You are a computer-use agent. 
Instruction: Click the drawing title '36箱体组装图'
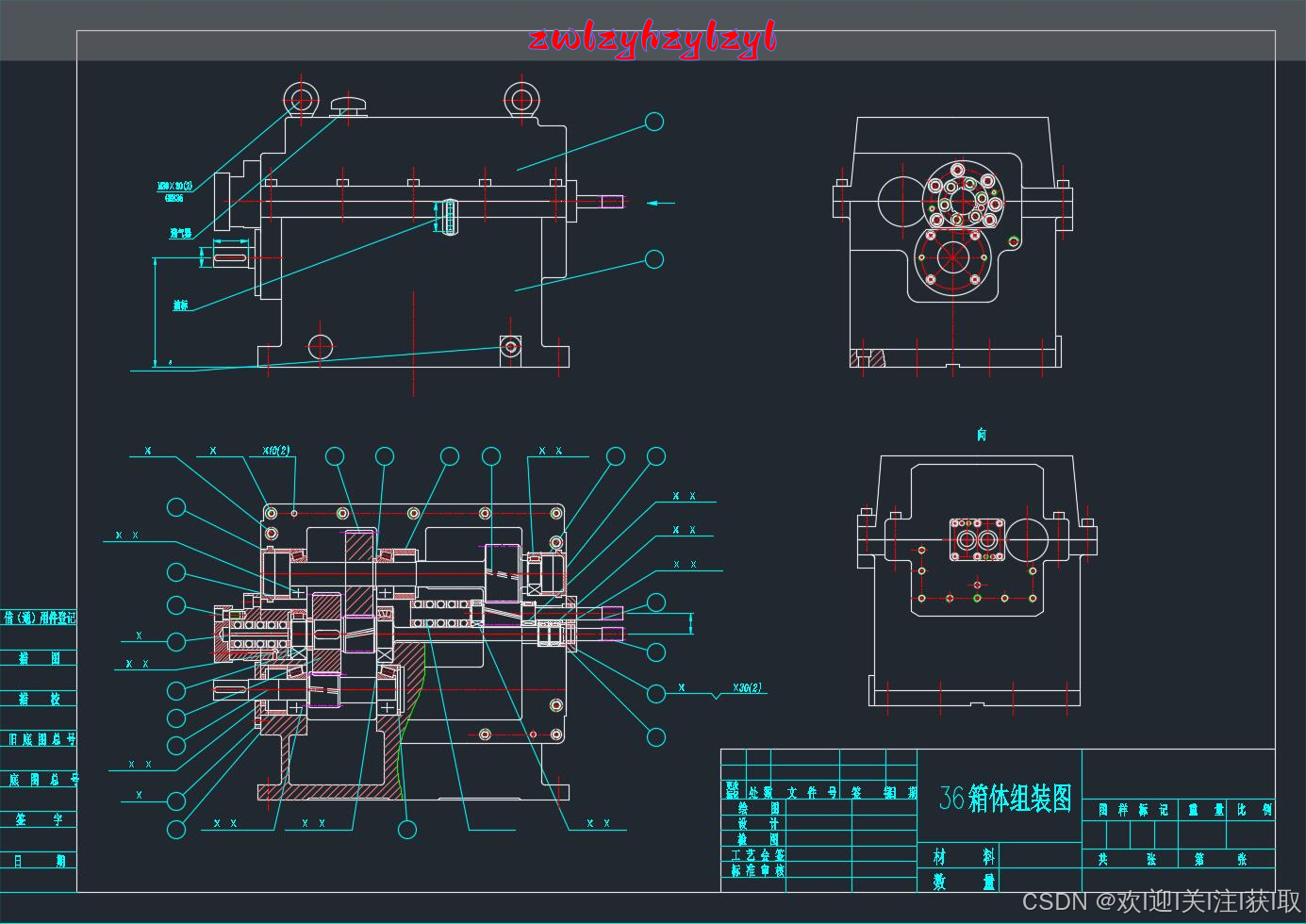coord(1005,799)
